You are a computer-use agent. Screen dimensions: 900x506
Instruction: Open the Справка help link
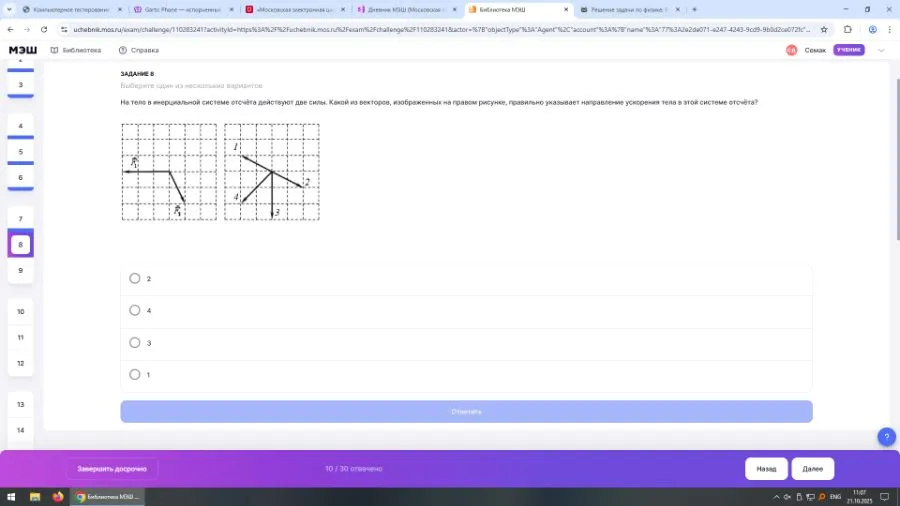[x=138, y=50]
